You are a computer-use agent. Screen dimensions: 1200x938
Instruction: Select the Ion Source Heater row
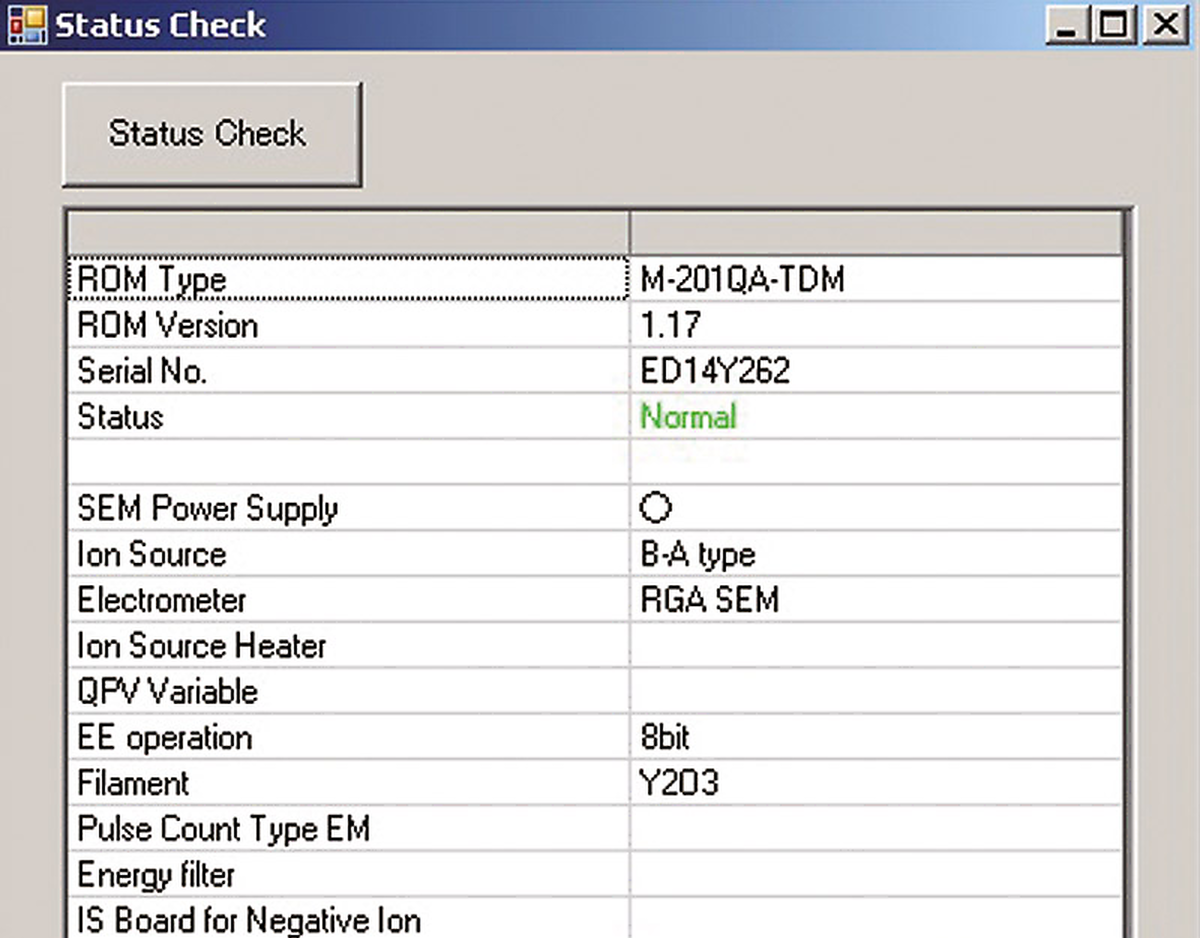coord(202,646)
